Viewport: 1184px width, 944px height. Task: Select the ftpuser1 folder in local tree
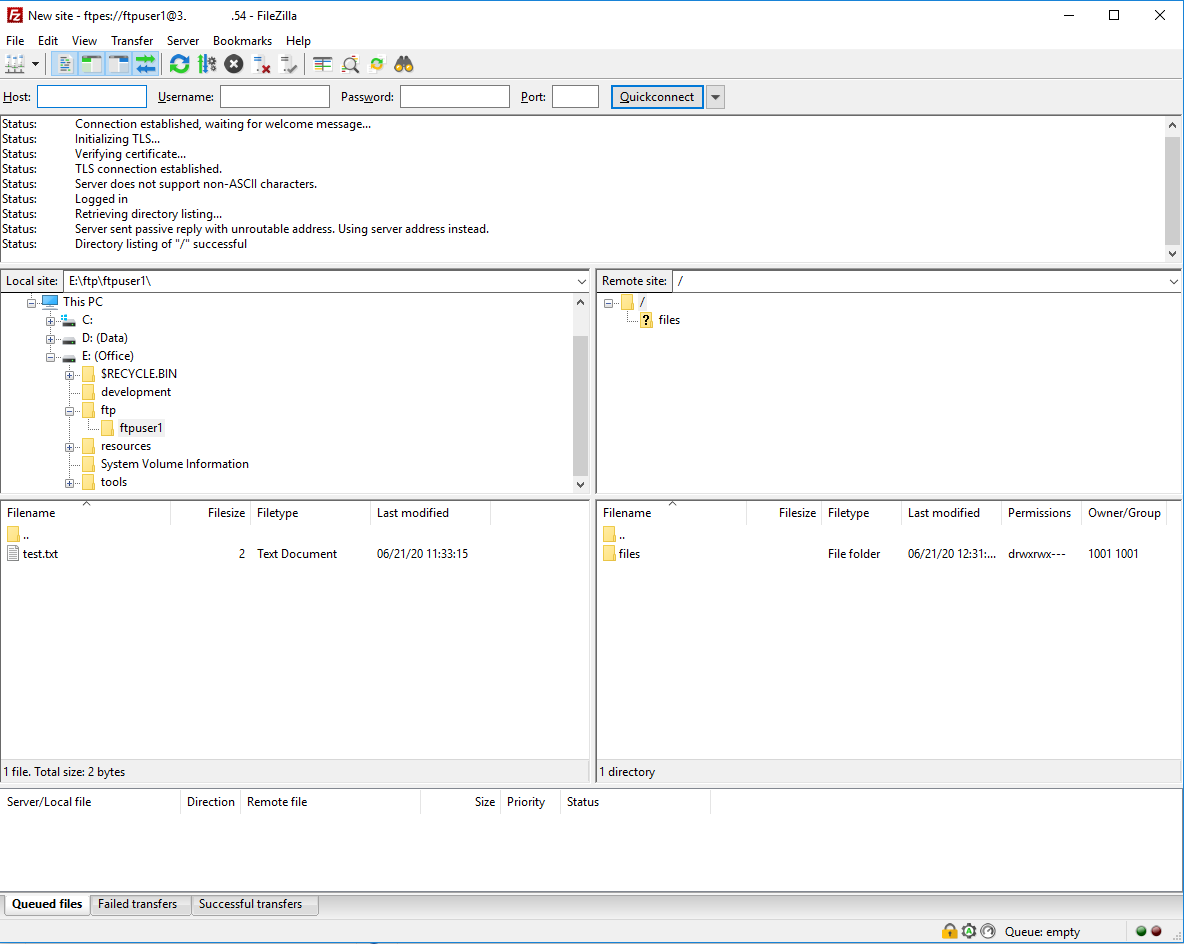pyautogui.click(x=140, y=428)
